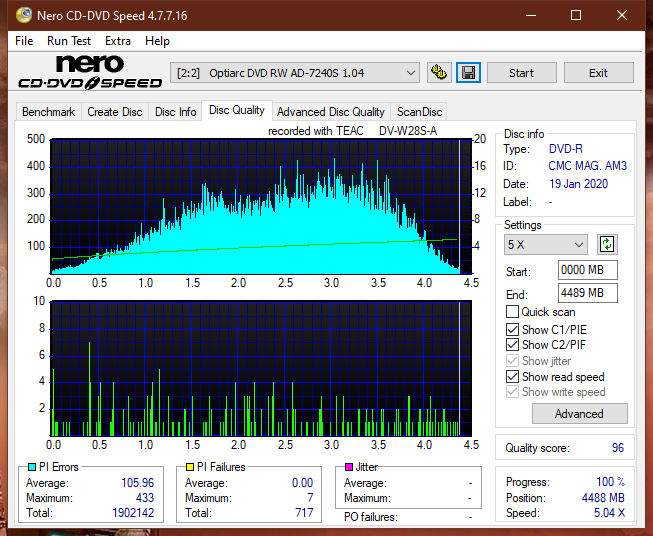Screen dimensions: 653x536
Task: Click the disc ID 'CMC MAG. AM3'
Action: coord(588,166)
